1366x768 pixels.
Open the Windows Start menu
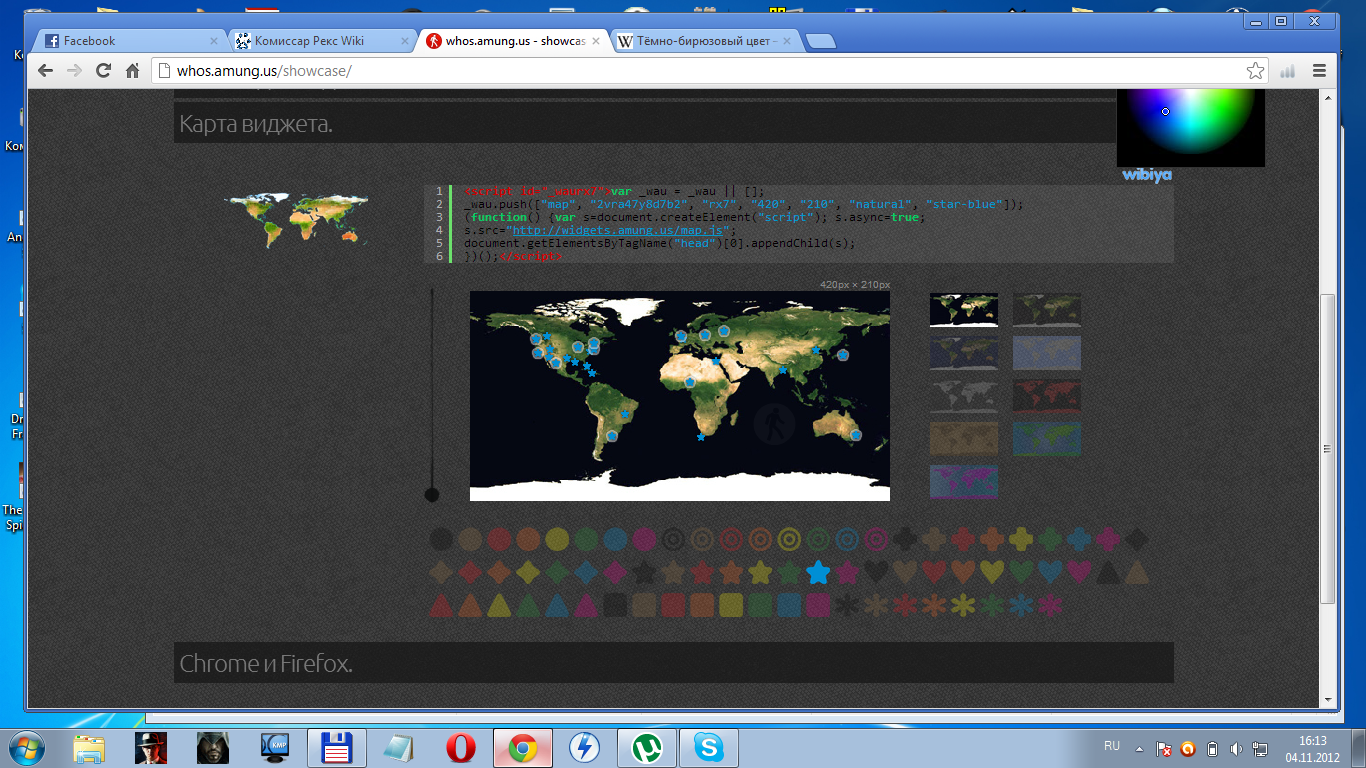click(28, 748)
